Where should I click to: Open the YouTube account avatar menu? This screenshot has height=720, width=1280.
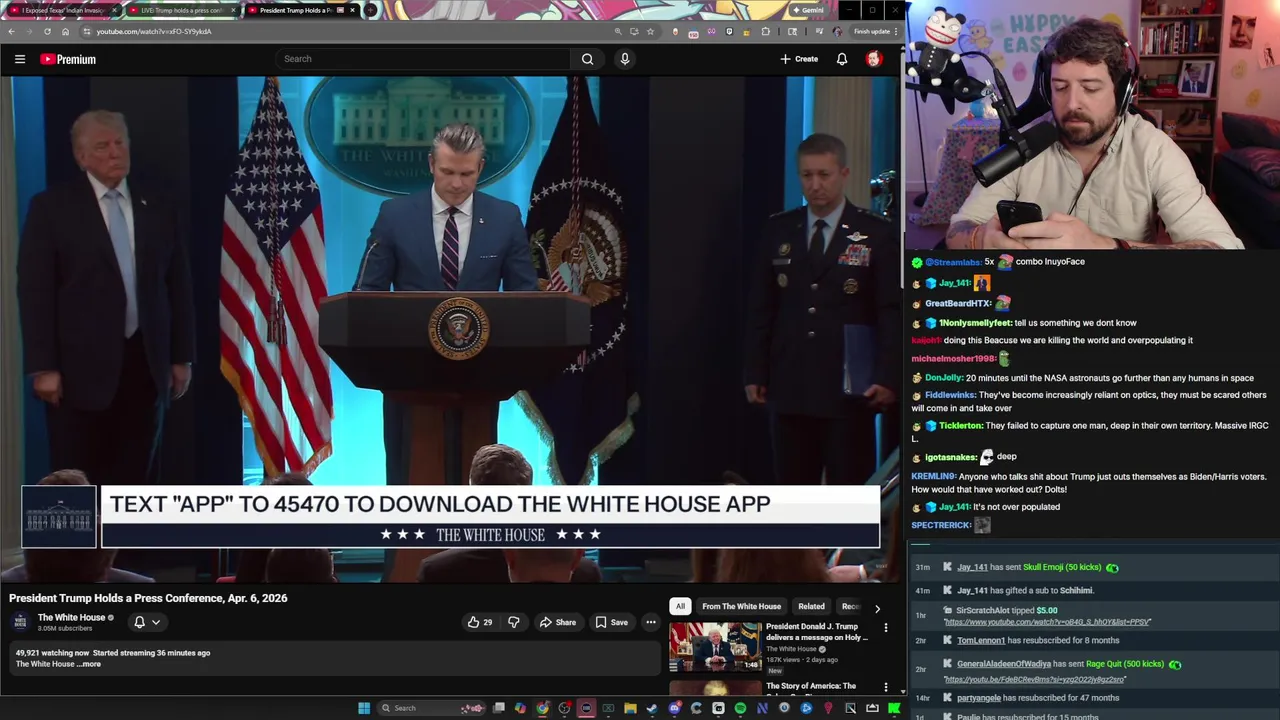pyautogui.click(x=873, y=59)
